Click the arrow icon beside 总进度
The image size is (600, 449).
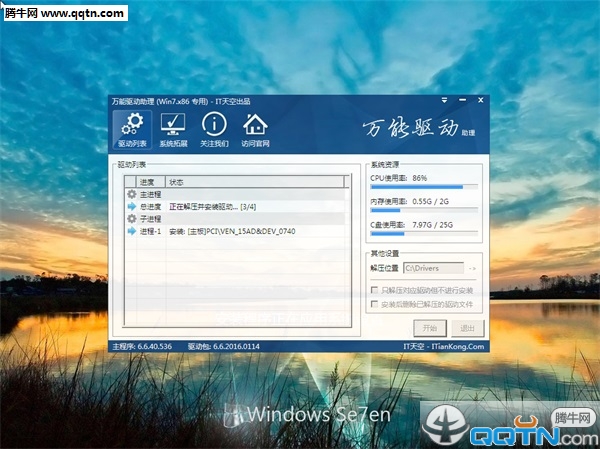pyautogui.click(x=132, y=206)
